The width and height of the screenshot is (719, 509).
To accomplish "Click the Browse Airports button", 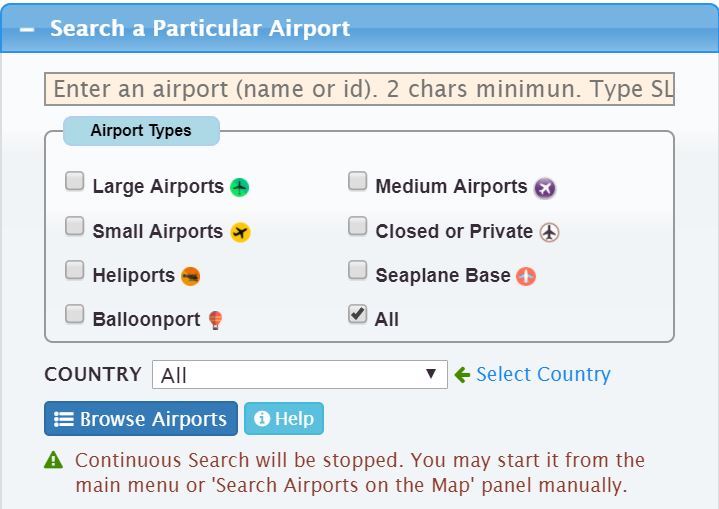I will (x=141, y=419).
